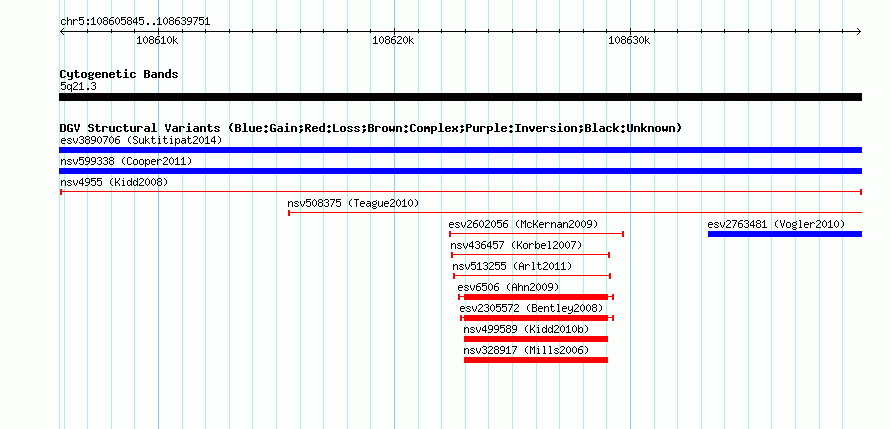Select the thin red nsv4955 loss line
This screenshot has height=429, width=890.
click(460, 192)
